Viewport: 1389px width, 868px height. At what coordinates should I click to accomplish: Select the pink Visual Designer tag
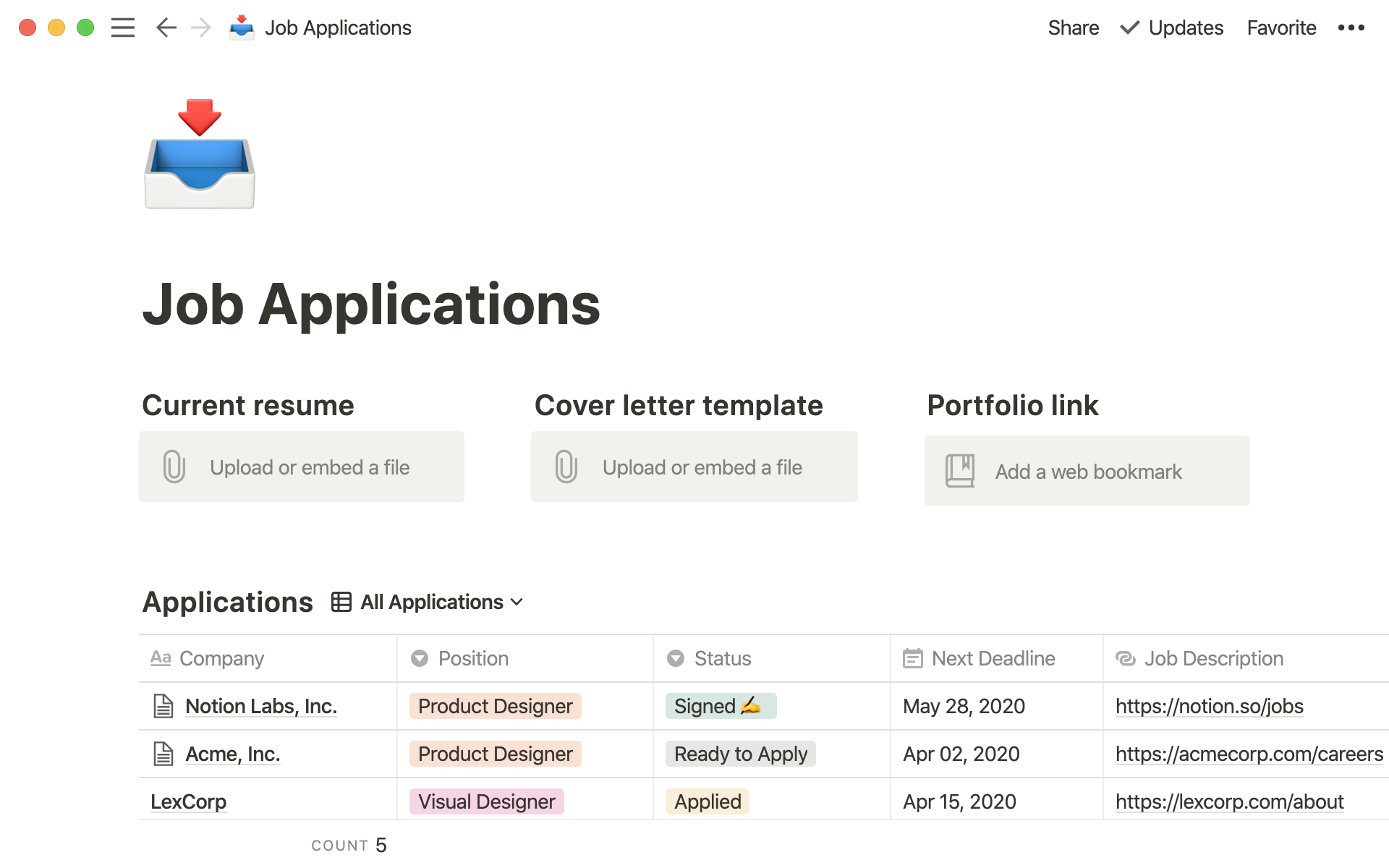pos(486,801)
